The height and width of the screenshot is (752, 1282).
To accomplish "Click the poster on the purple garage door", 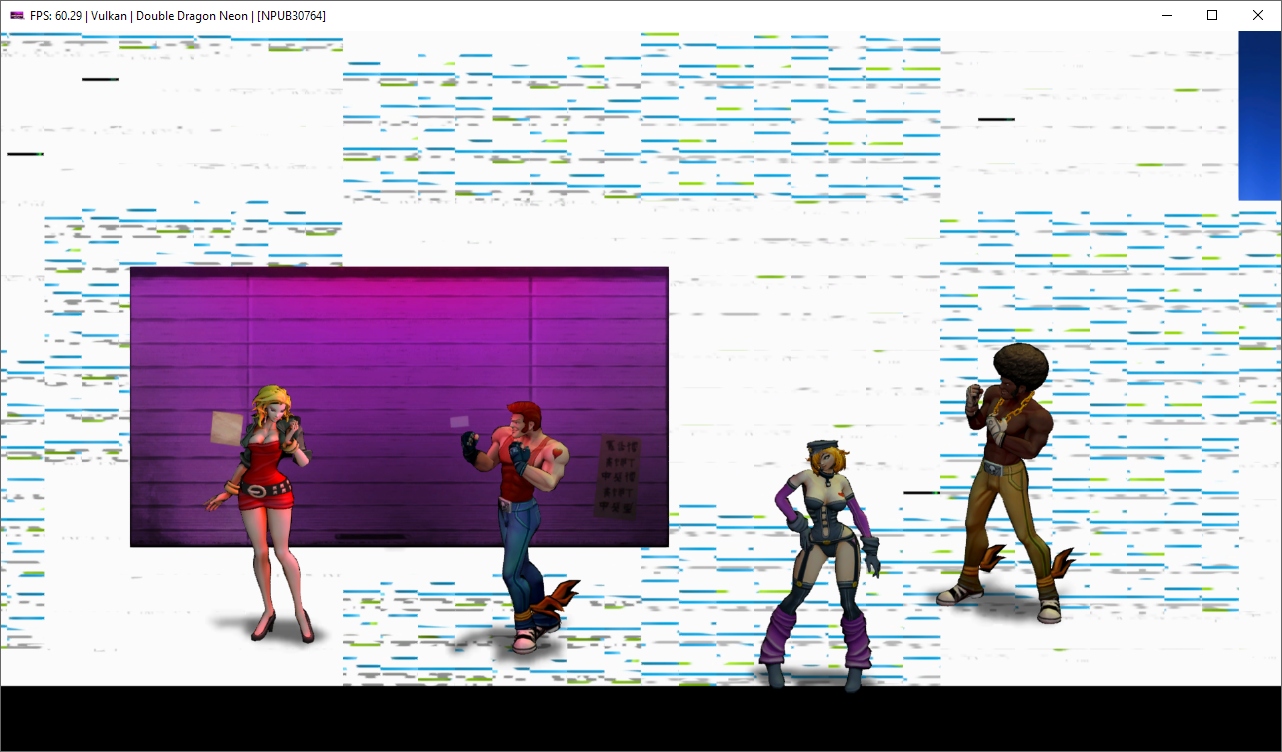I will pyautogui.click(x=618, y=476).
